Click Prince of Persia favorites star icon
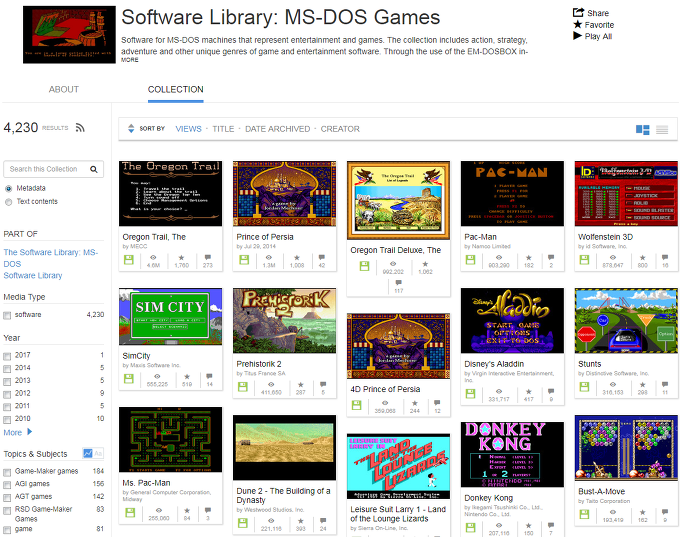The height and width of the screenshot is (537, 680). coord(297,258)
